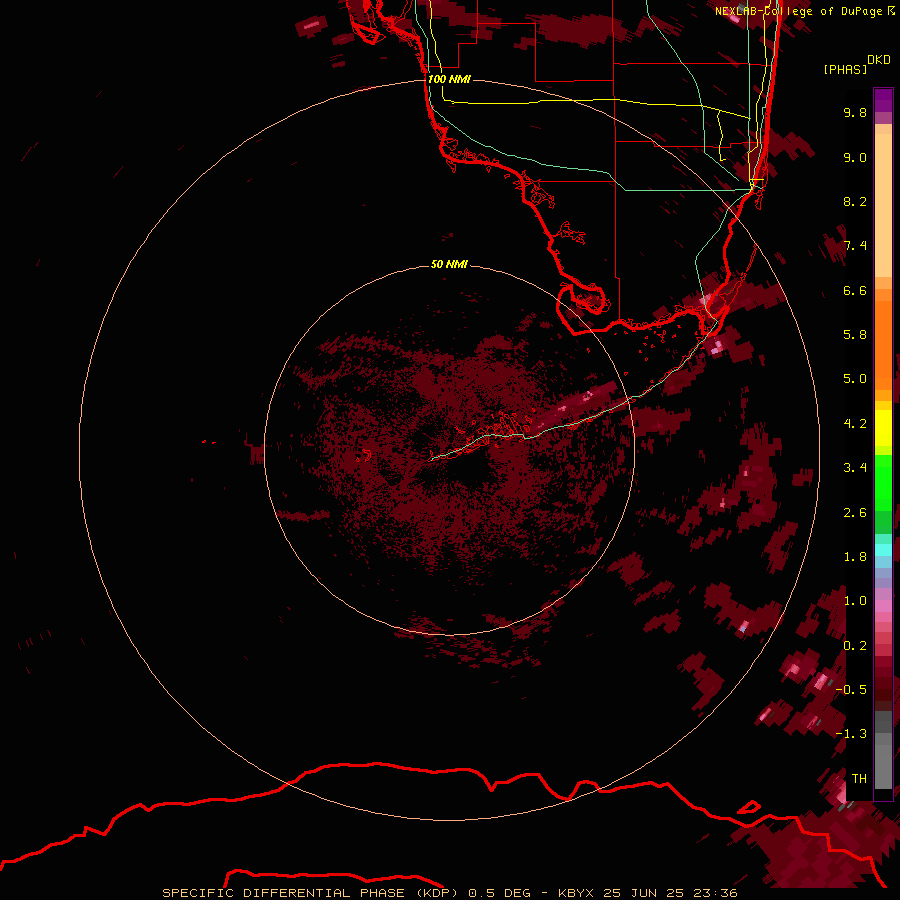Image resolution: width=900 pixels, height=900 pixels.
Task: Click the 9.0 value on the scale
Action: tap(855, 157)
